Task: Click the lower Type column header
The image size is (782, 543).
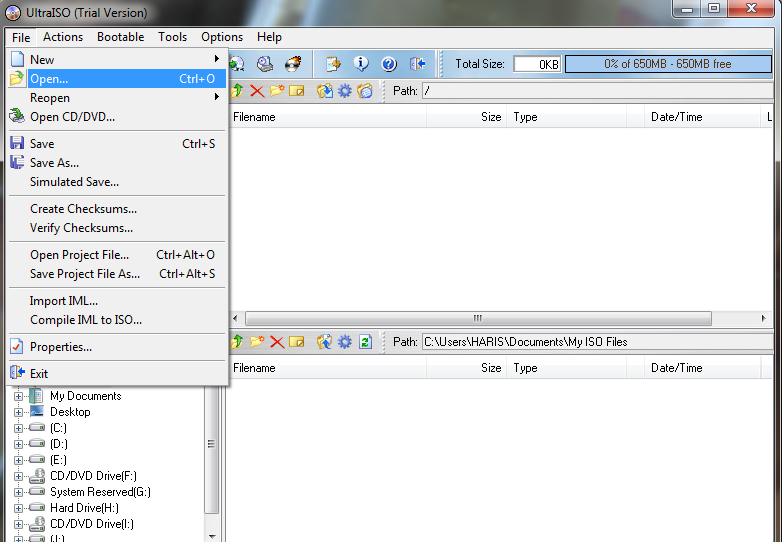Action: [x=567, y=368]
